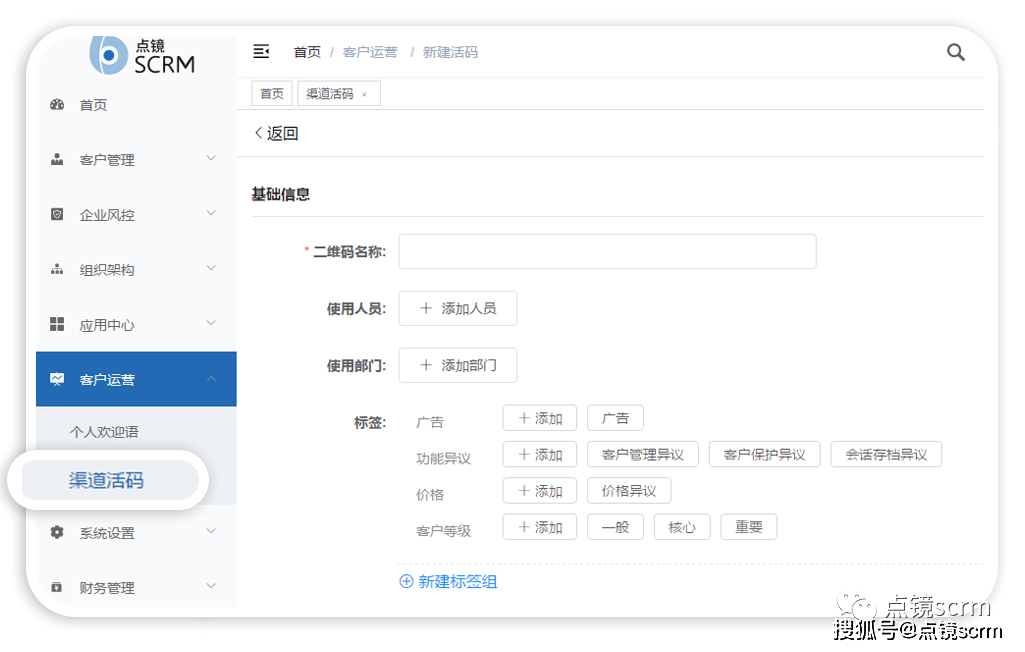Image resolution: width=1025 pixels, height=652 pixels.
Task: Close the 渠道活码 tab
Action: coord(365,94)
